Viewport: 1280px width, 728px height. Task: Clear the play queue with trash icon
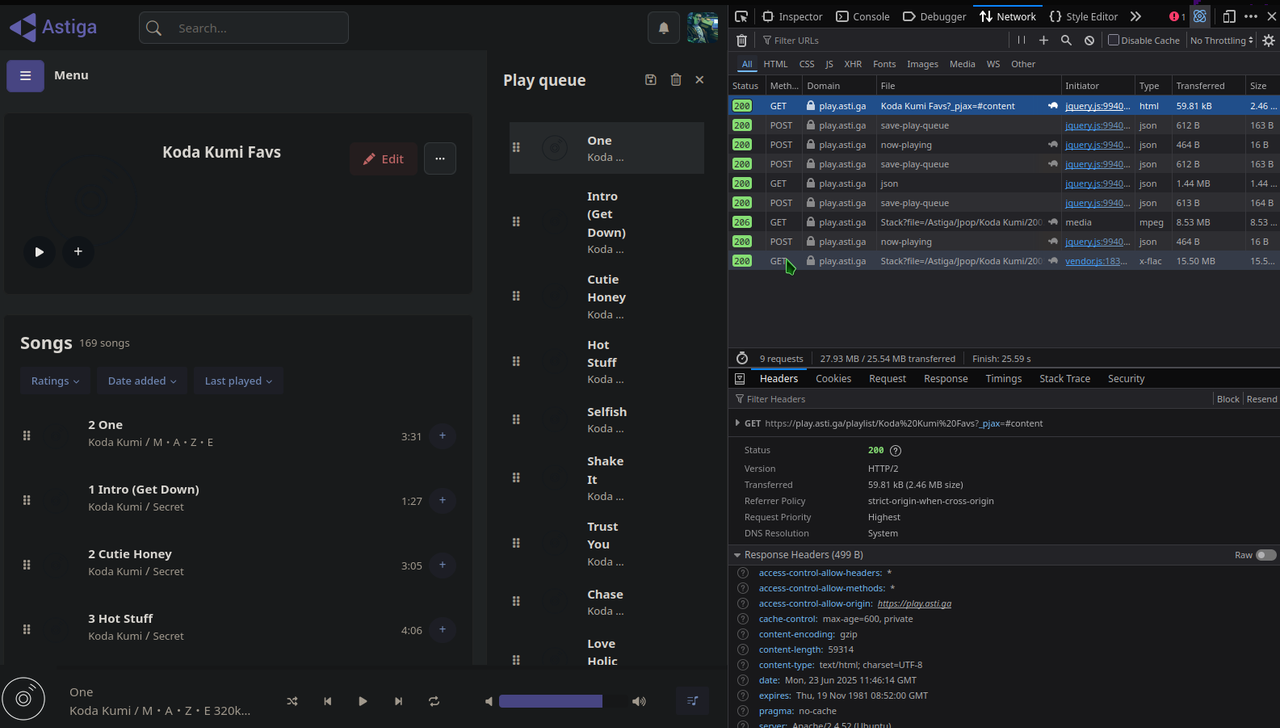pyautogui.click(x=676, y=80)
